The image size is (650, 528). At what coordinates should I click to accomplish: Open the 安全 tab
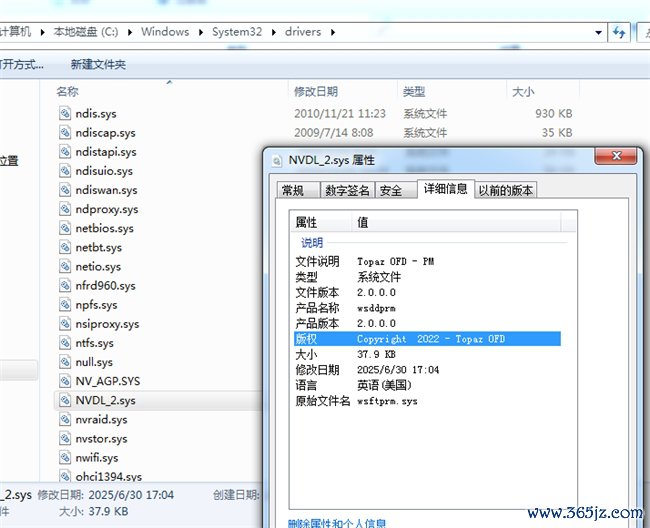[395, 190]
